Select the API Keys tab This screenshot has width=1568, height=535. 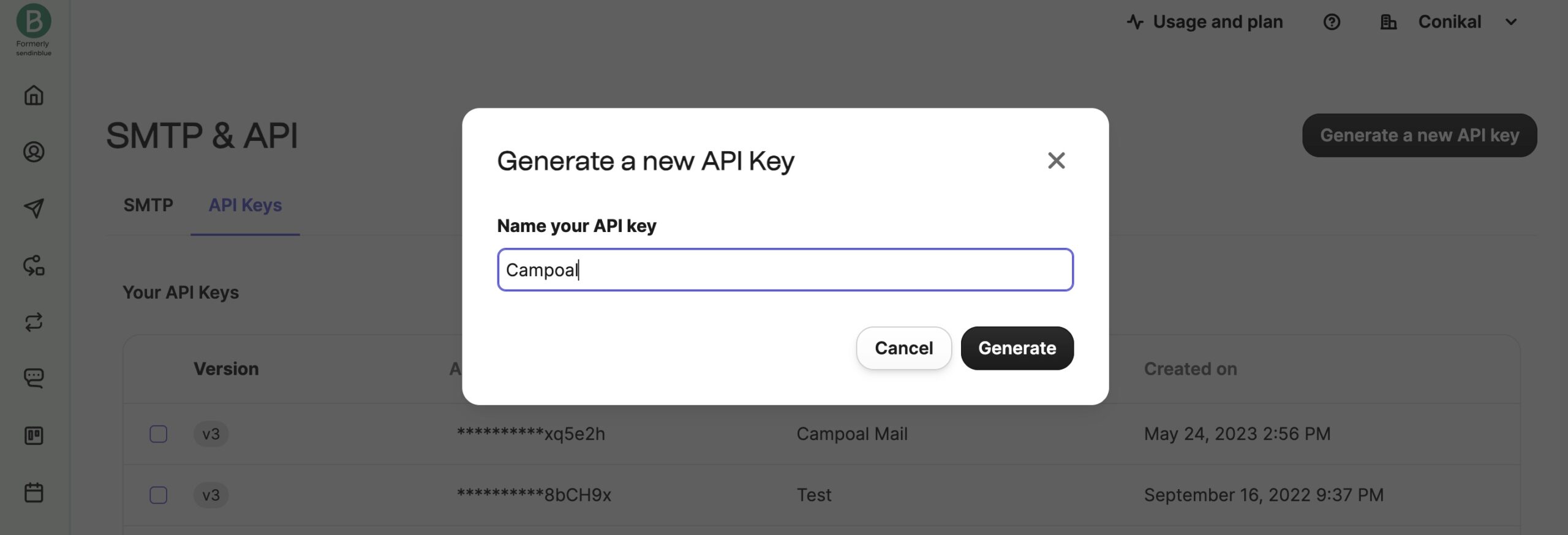click(245, 205)
